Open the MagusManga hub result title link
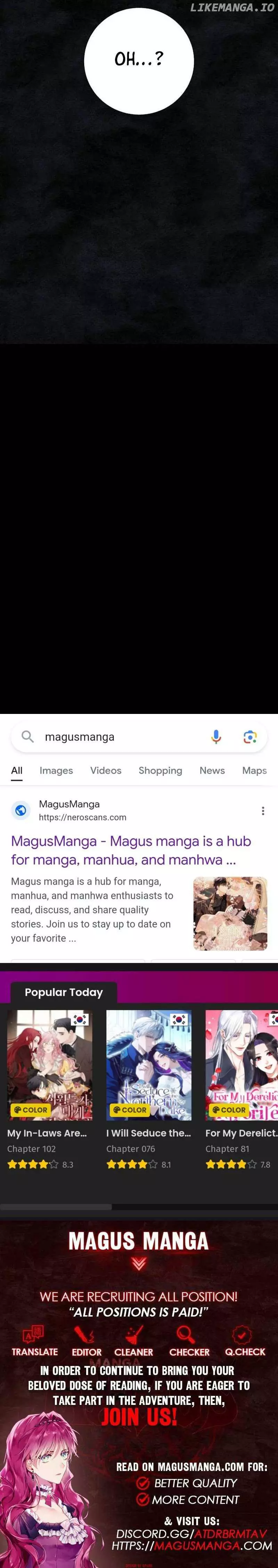The height and width of the screenshot is (1568, 278). [x=131, y=850]
